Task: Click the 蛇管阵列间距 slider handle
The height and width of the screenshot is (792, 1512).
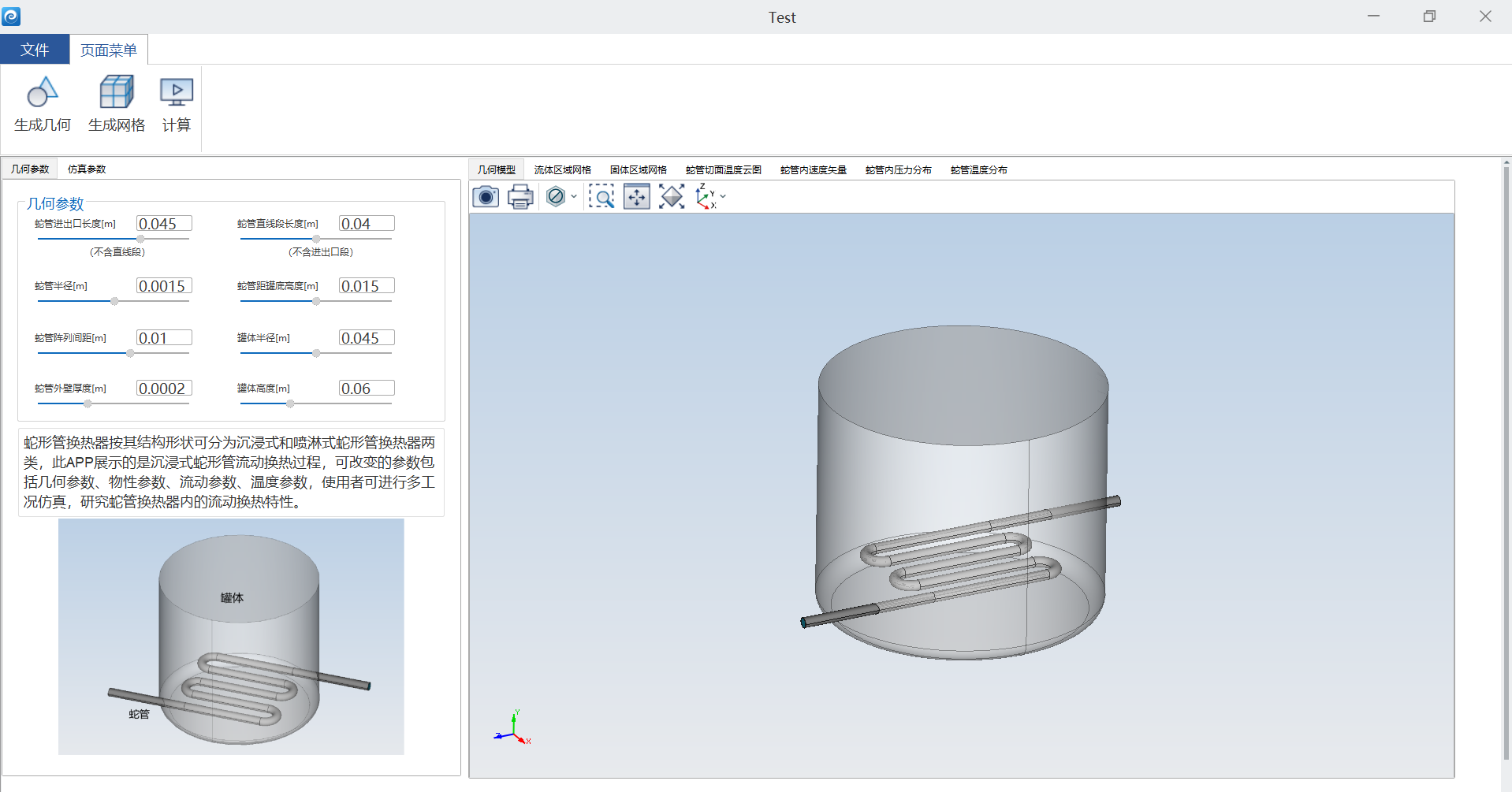Action: (130, 353)
